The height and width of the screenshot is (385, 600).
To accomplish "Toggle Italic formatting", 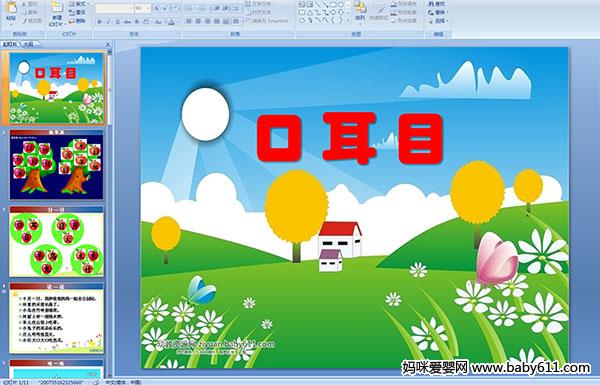I will pos(108,22).
